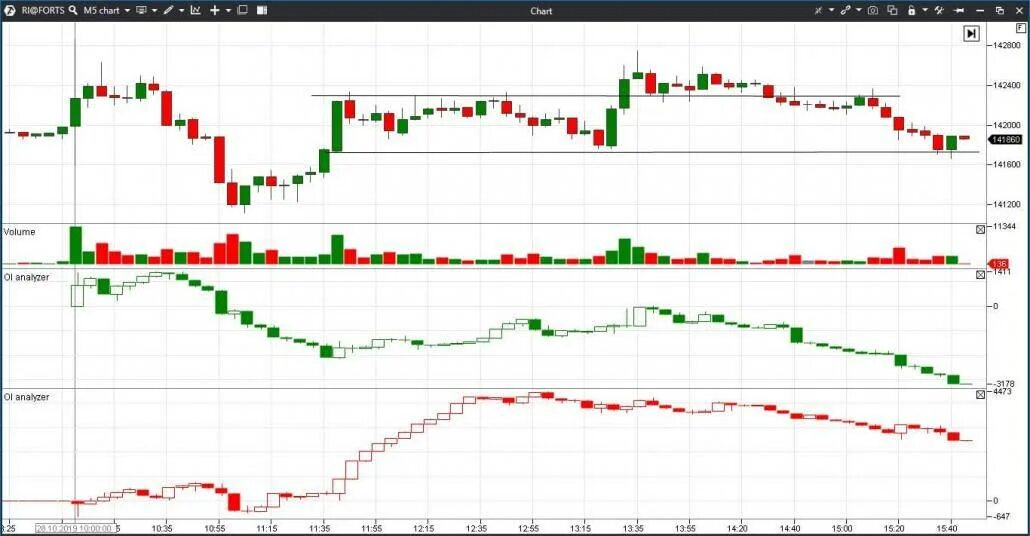Click the square layout icon in the toolbar
The height and width of the screenshot is (536, 1030).
(242, 10)
